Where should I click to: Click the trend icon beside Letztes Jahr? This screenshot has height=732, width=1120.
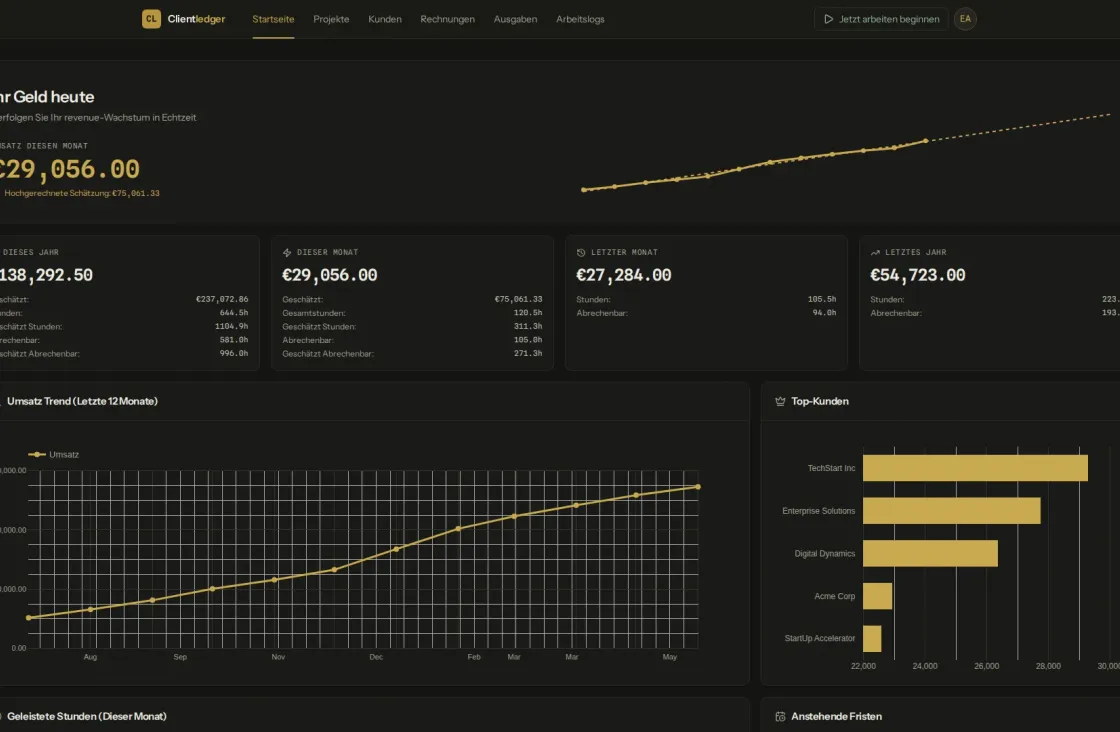click(875, 253)
